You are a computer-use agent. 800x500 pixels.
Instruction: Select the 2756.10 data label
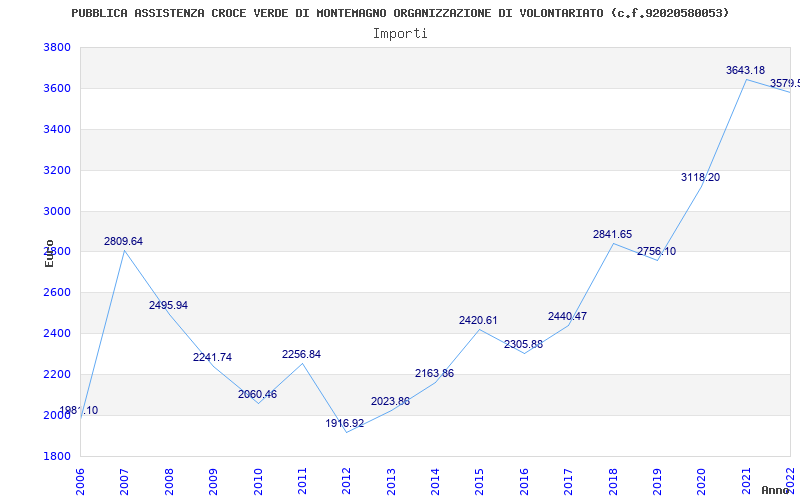pos(656,251)
